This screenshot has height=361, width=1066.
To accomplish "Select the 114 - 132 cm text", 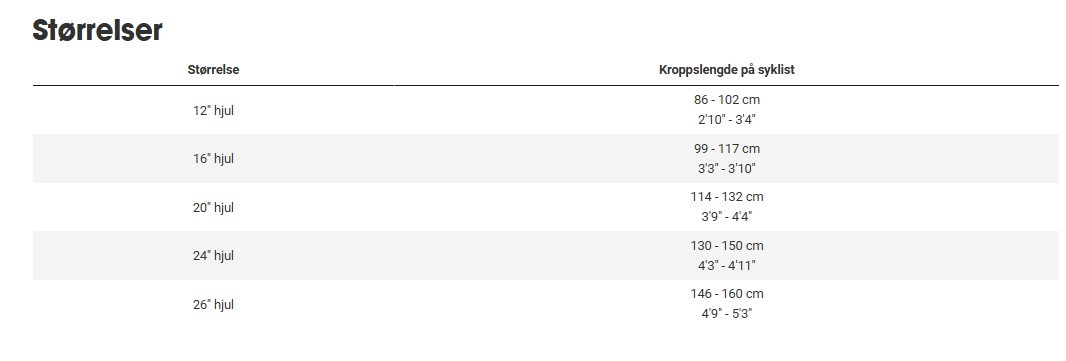I will click(x=727, y=197).
